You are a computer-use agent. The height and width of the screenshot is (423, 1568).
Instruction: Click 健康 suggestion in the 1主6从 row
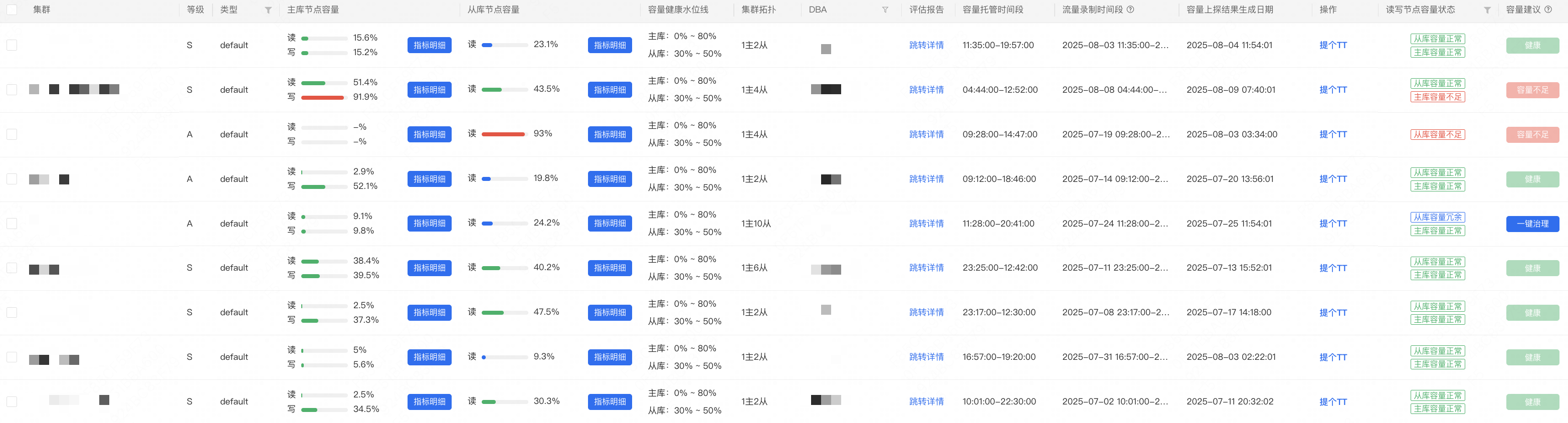pyautogui.click(x=1532, y=269)
